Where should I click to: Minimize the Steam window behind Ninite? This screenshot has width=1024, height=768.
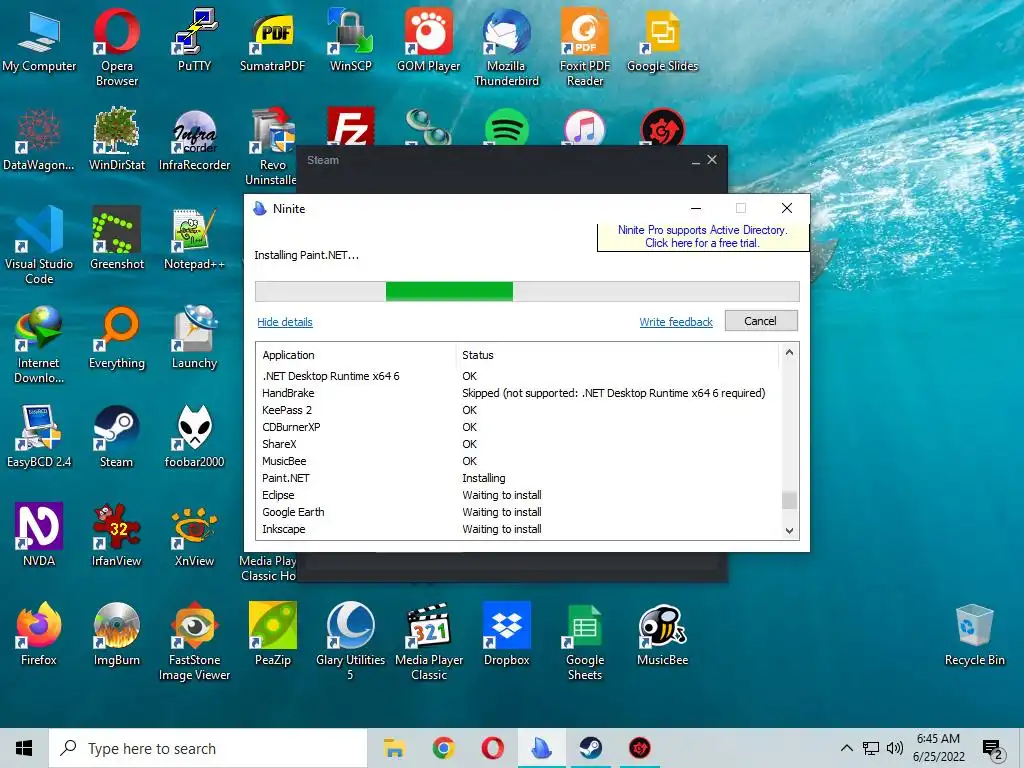[x=696, y=161]
